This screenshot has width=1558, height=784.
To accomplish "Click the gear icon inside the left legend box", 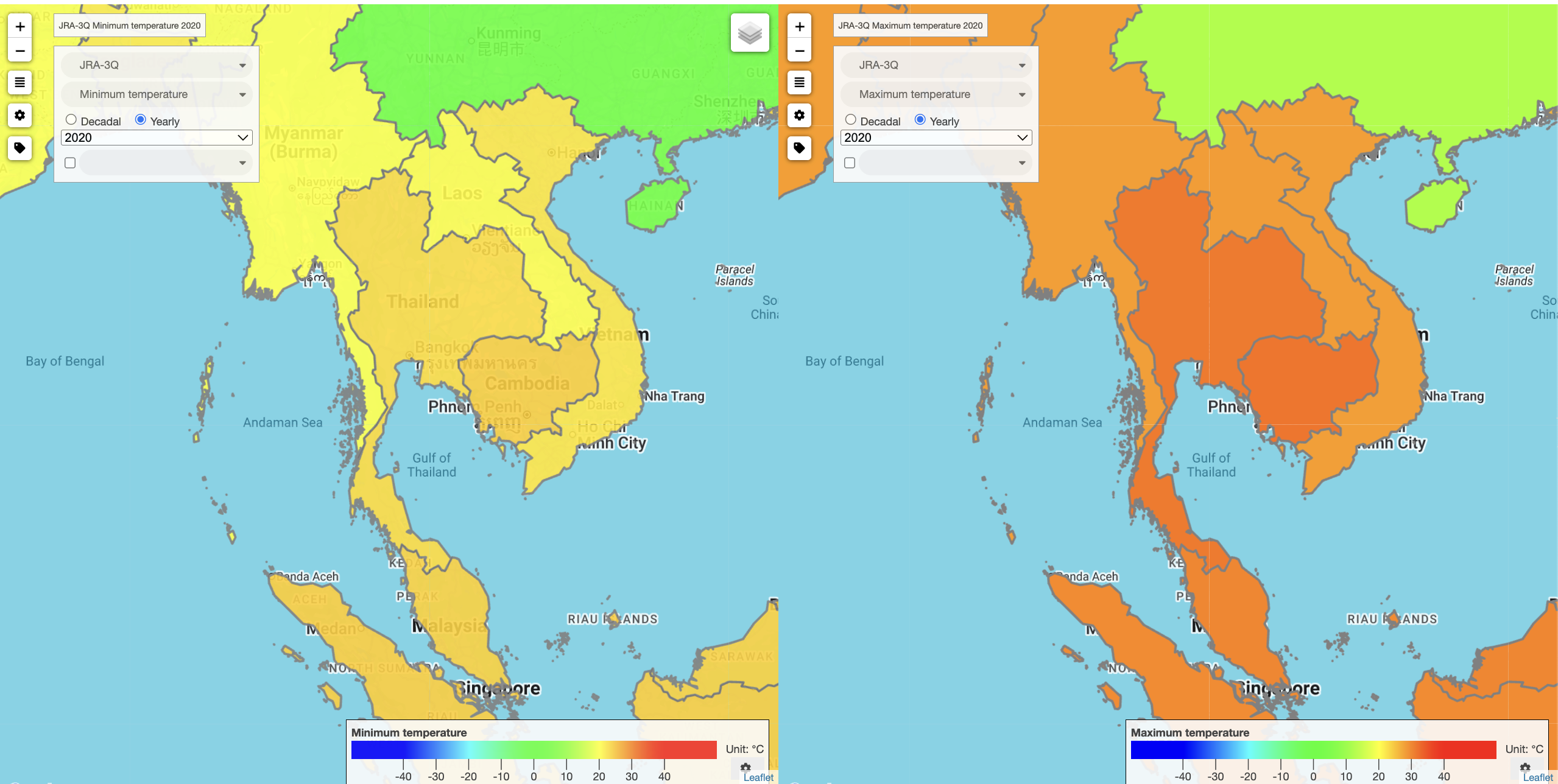I will click(x=744, y=768).
